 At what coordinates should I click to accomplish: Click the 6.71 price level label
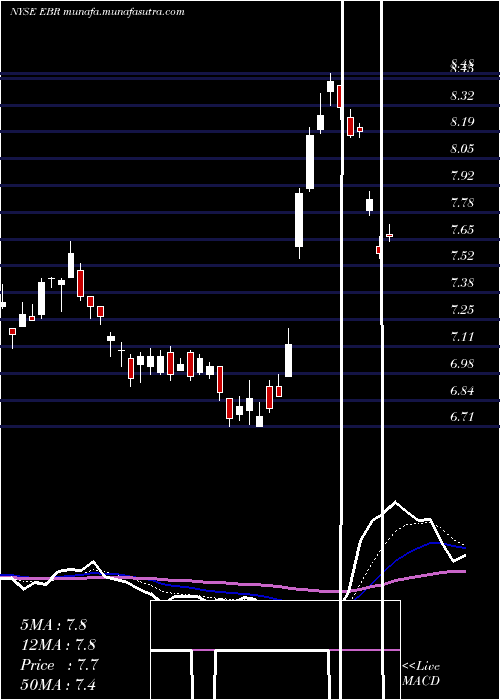[462, 417]
